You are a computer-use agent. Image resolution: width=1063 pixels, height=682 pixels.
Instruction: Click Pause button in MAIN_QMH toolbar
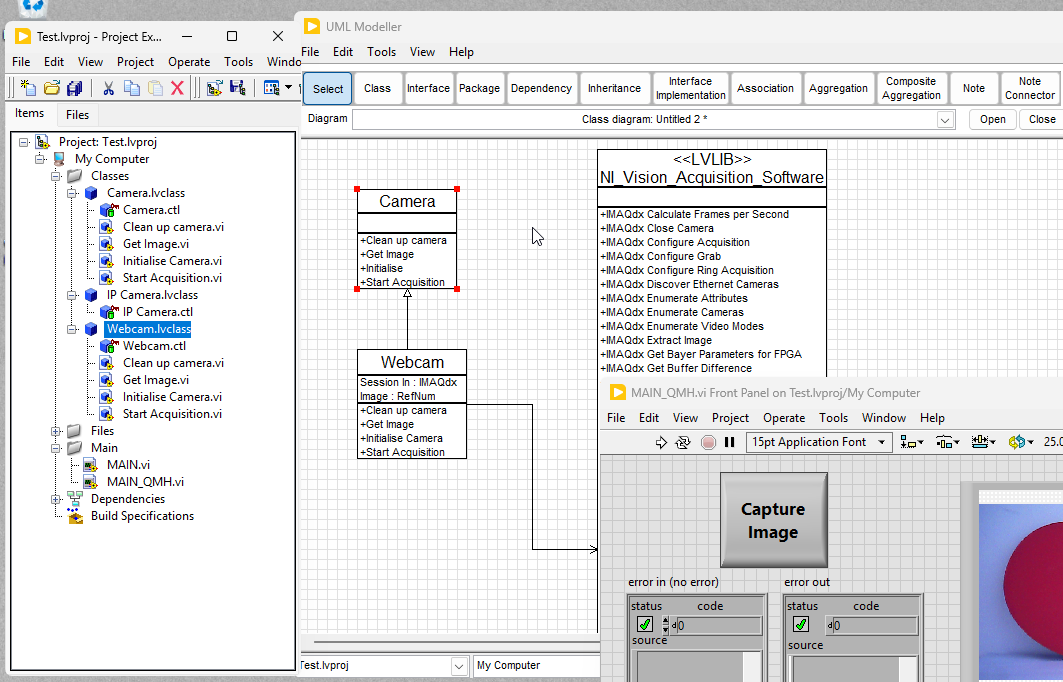pyautogui.click(x=729, y=442)
